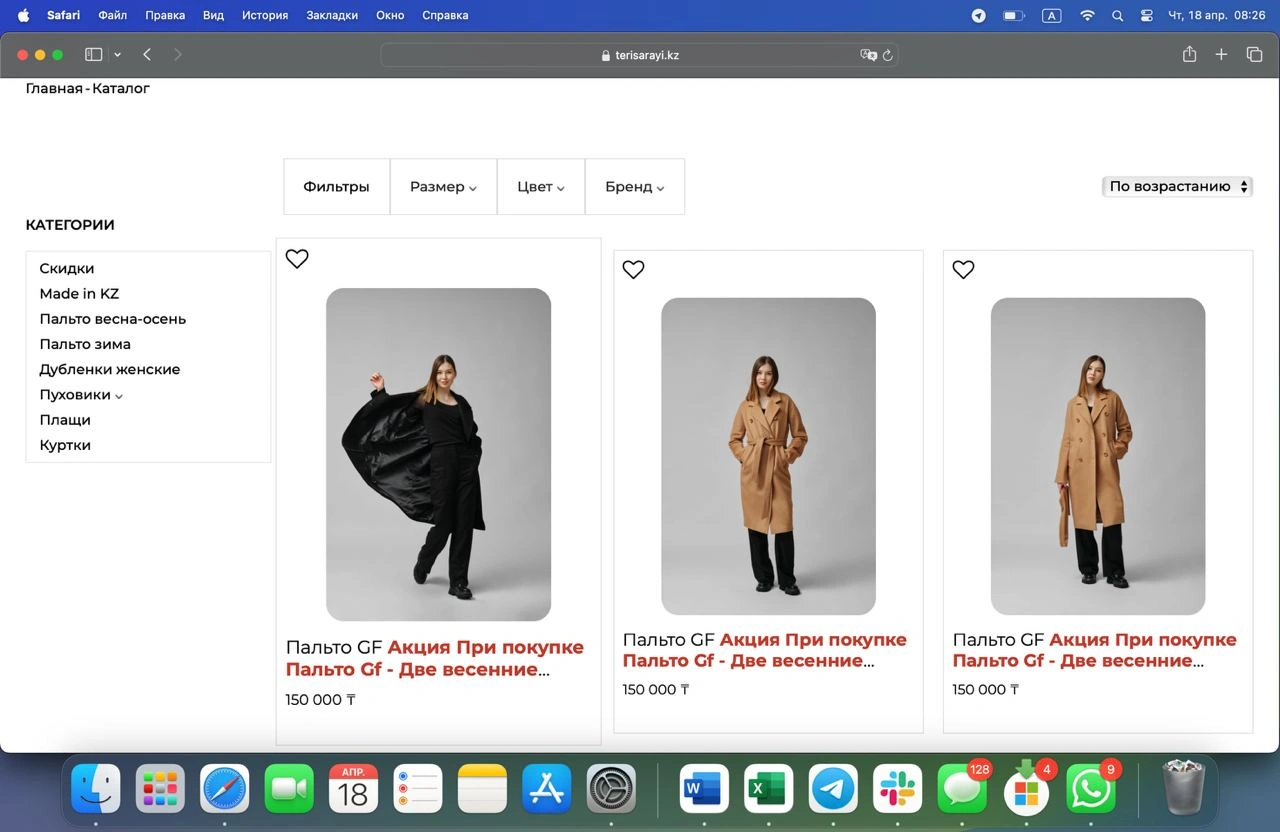Open Microsoft Excel in the Dock
The height and width of the screenshot is (832, 1280).
tap(769, 789)
